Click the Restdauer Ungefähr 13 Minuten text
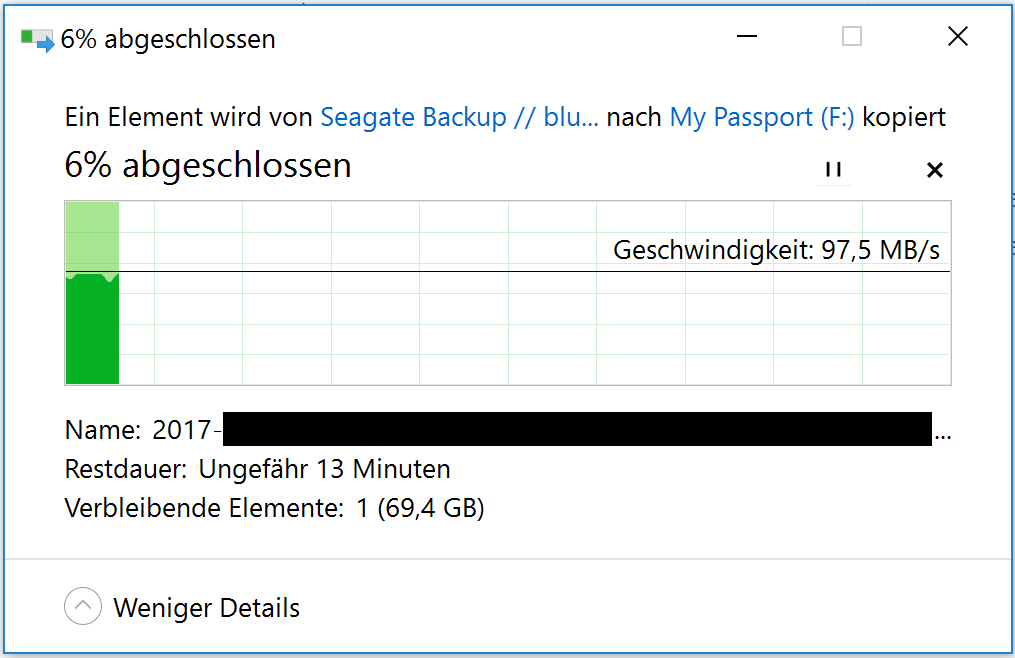The width and height of the screenshot is (1015, 658). pyautogui.click(x=258, y=469)
